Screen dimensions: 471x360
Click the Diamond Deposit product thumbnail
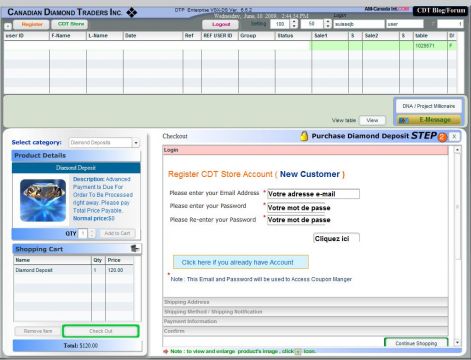(x=43, y=200)
